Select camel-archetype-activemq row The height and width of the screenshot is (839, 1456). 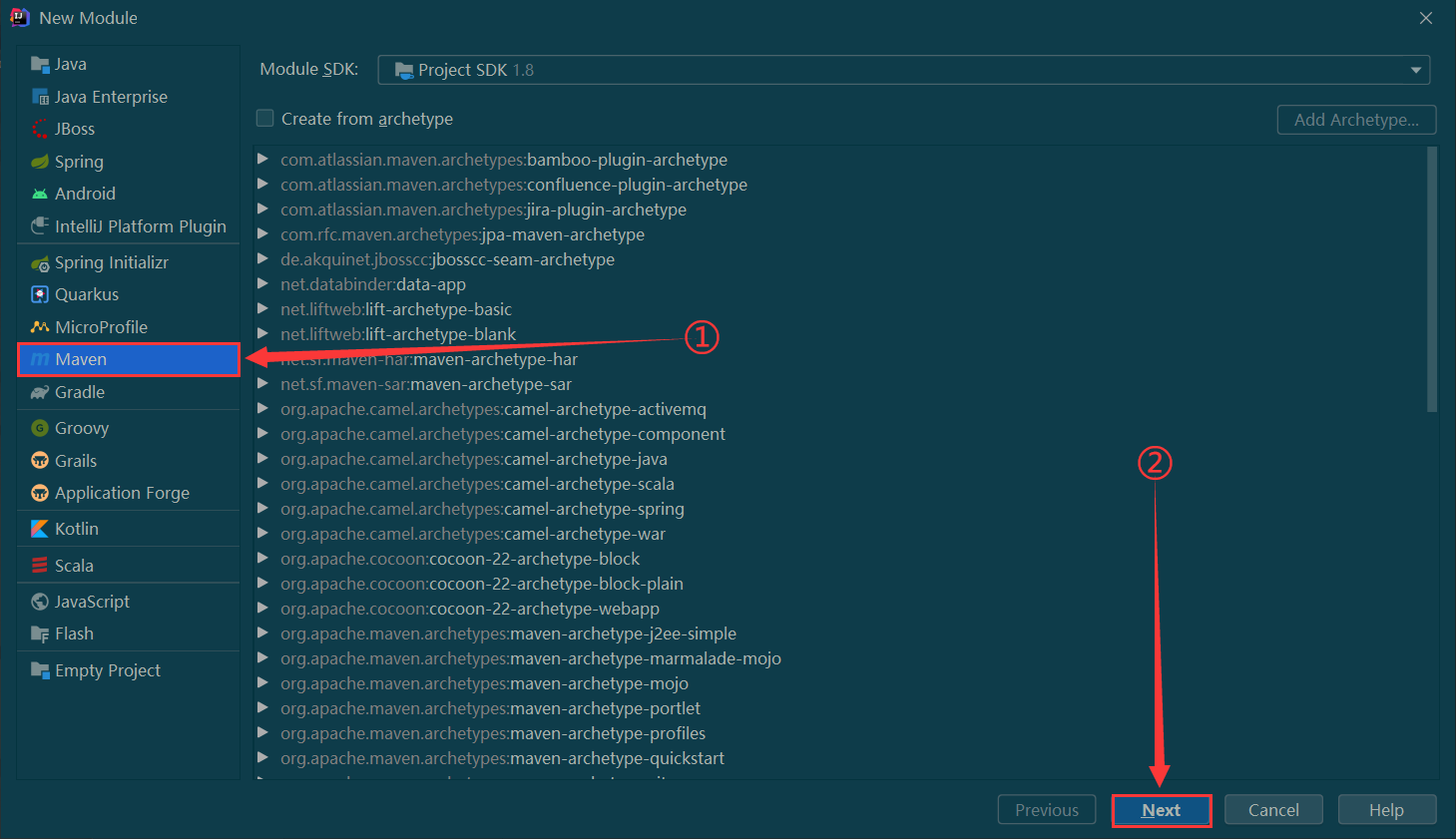840,409
